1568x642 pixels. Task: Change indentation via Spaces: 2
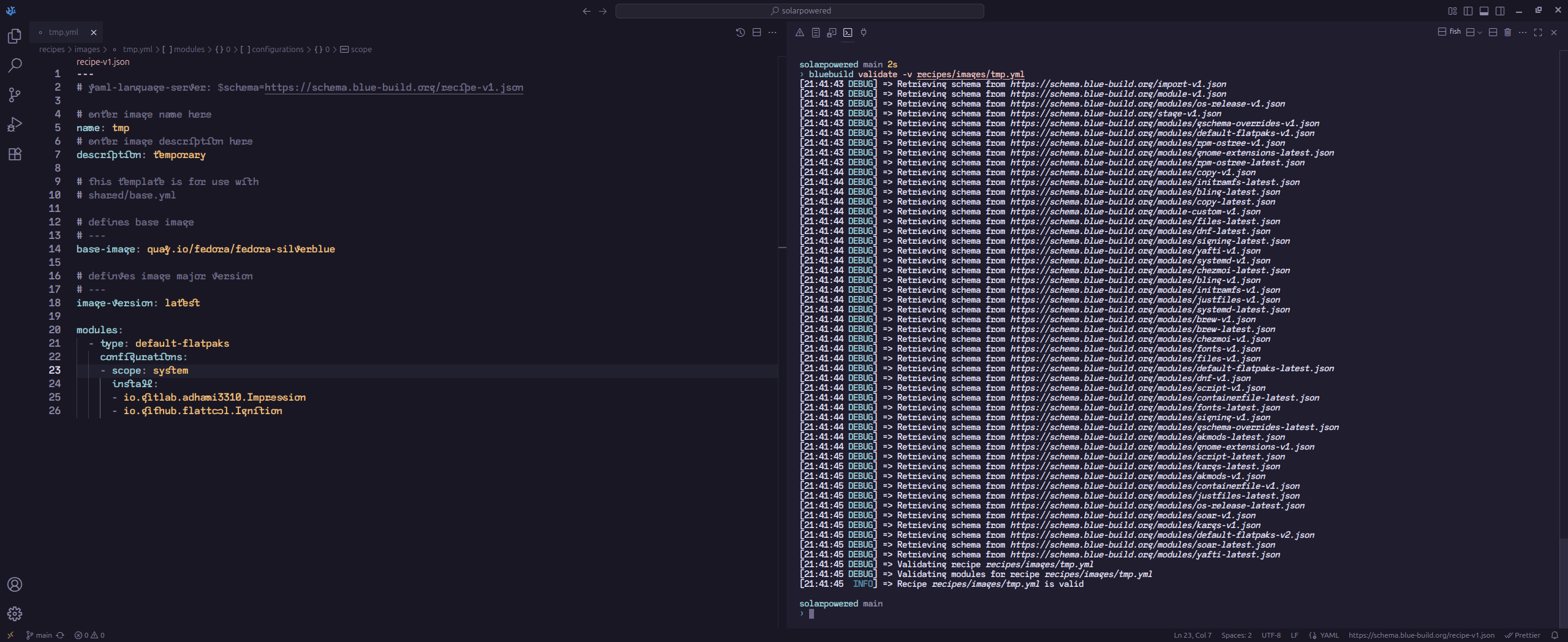tap(1237, 635)
